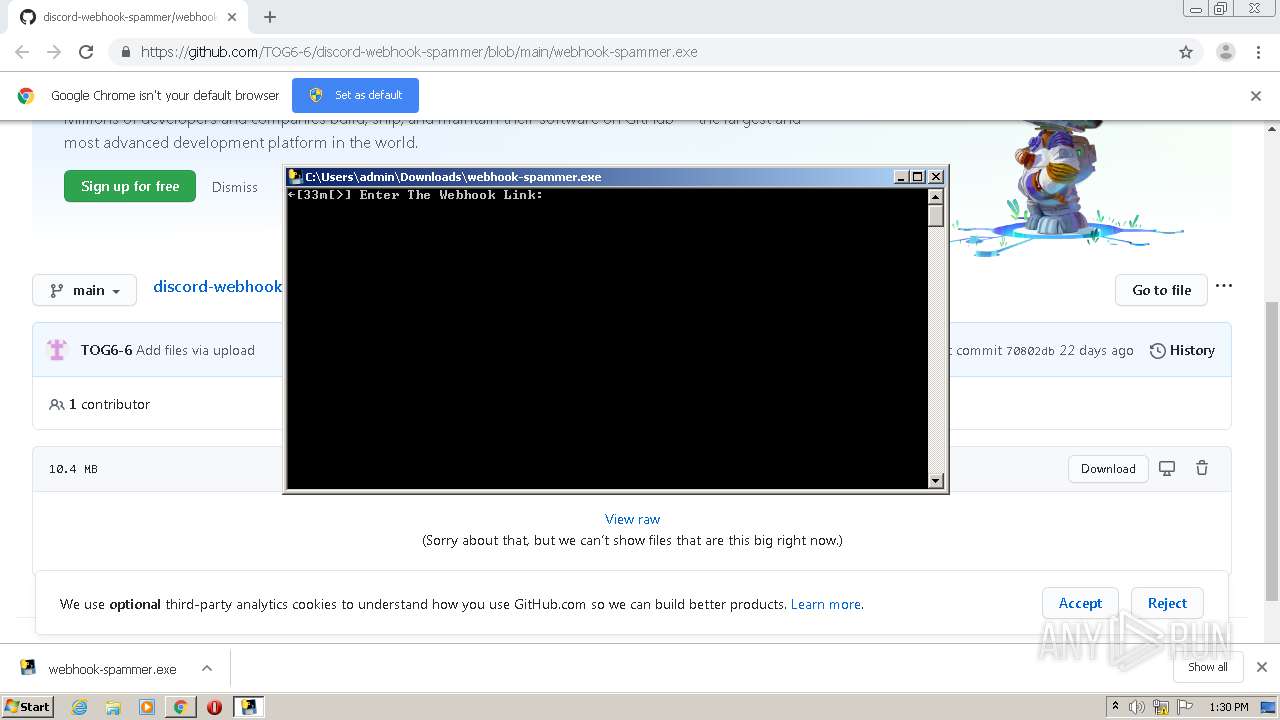Open Learn more about cookies

tap(825, 604)
